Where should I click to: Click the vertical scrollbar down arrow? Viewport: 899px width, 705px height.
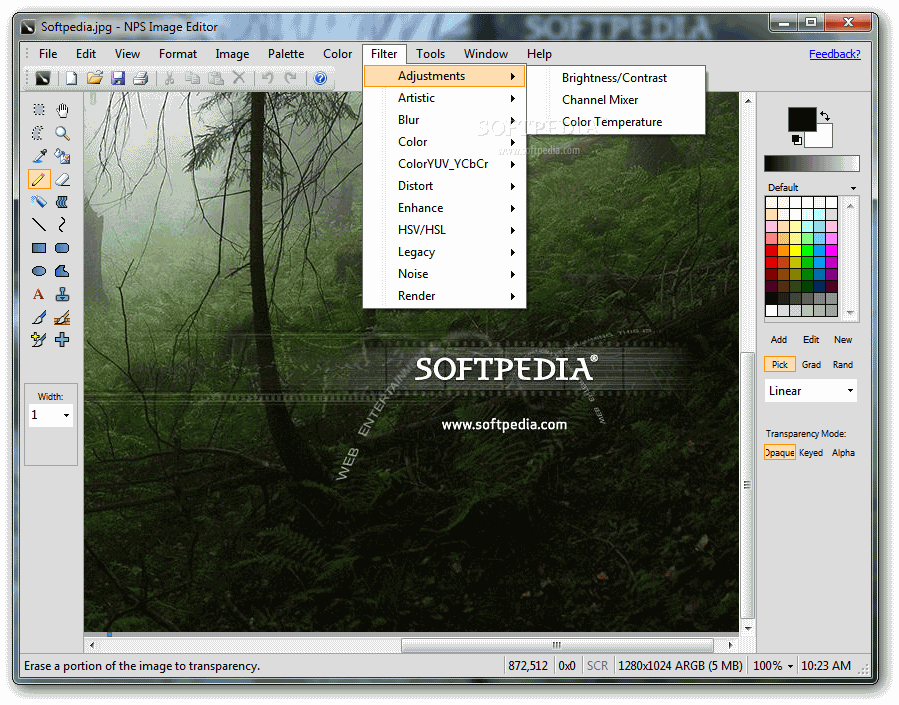pos(748,628)
